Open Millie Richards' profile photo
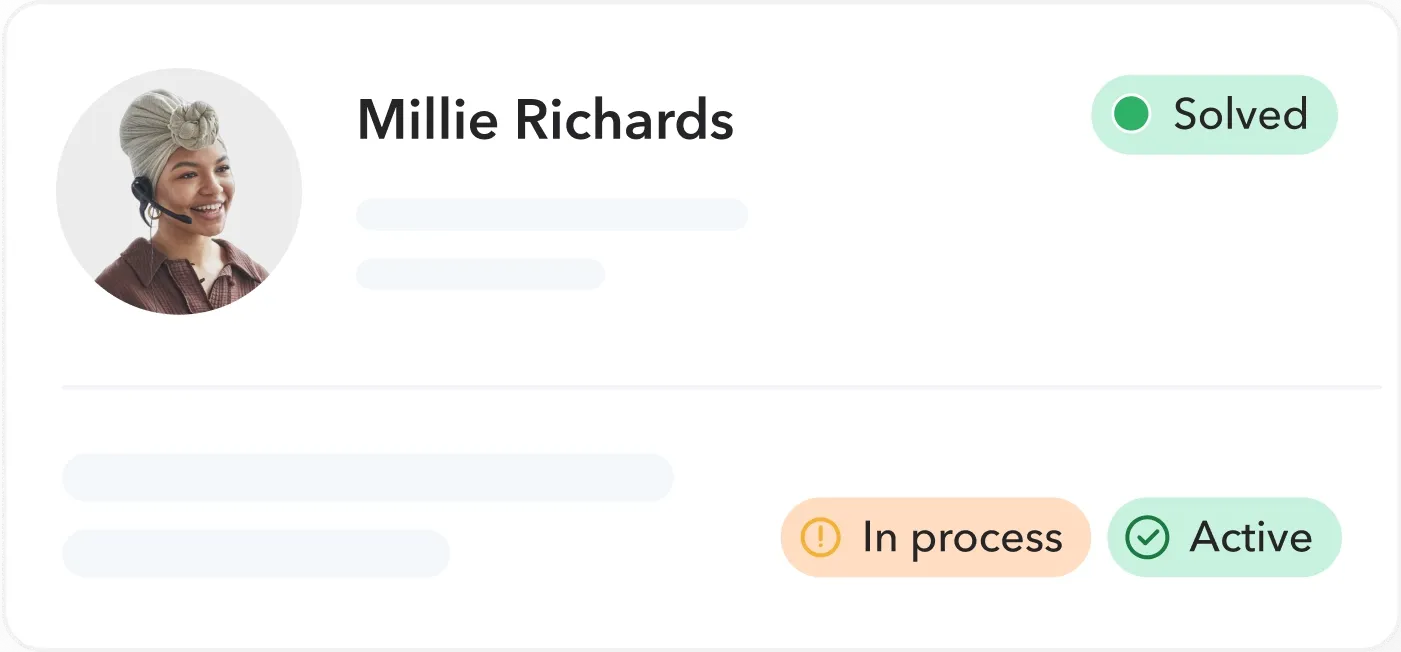Viewport: 1401px width, 652px height. (x=179, y=191)
